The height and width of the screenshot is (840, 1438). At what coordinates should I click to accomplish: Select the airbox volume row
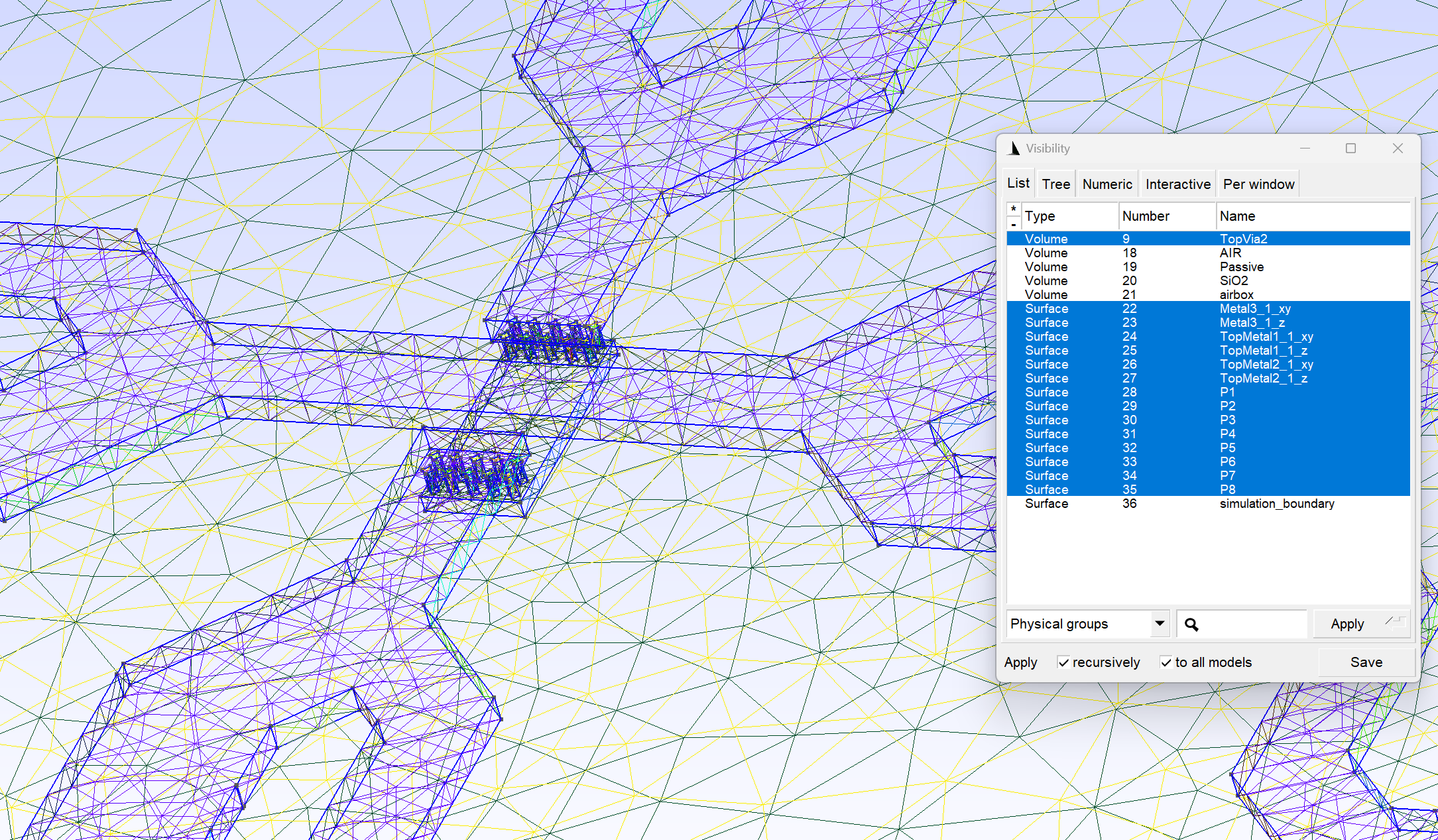click(1208, 294)
